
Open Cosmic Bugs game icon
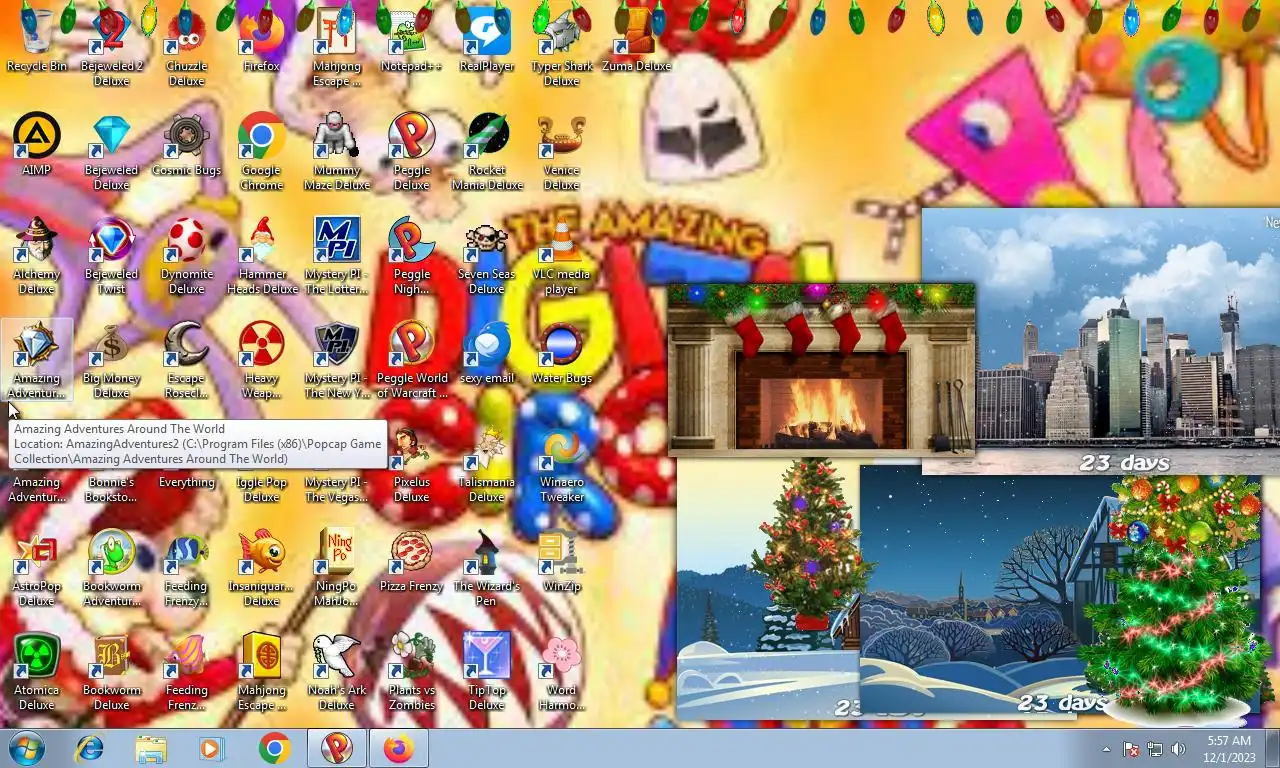point(187,145)
